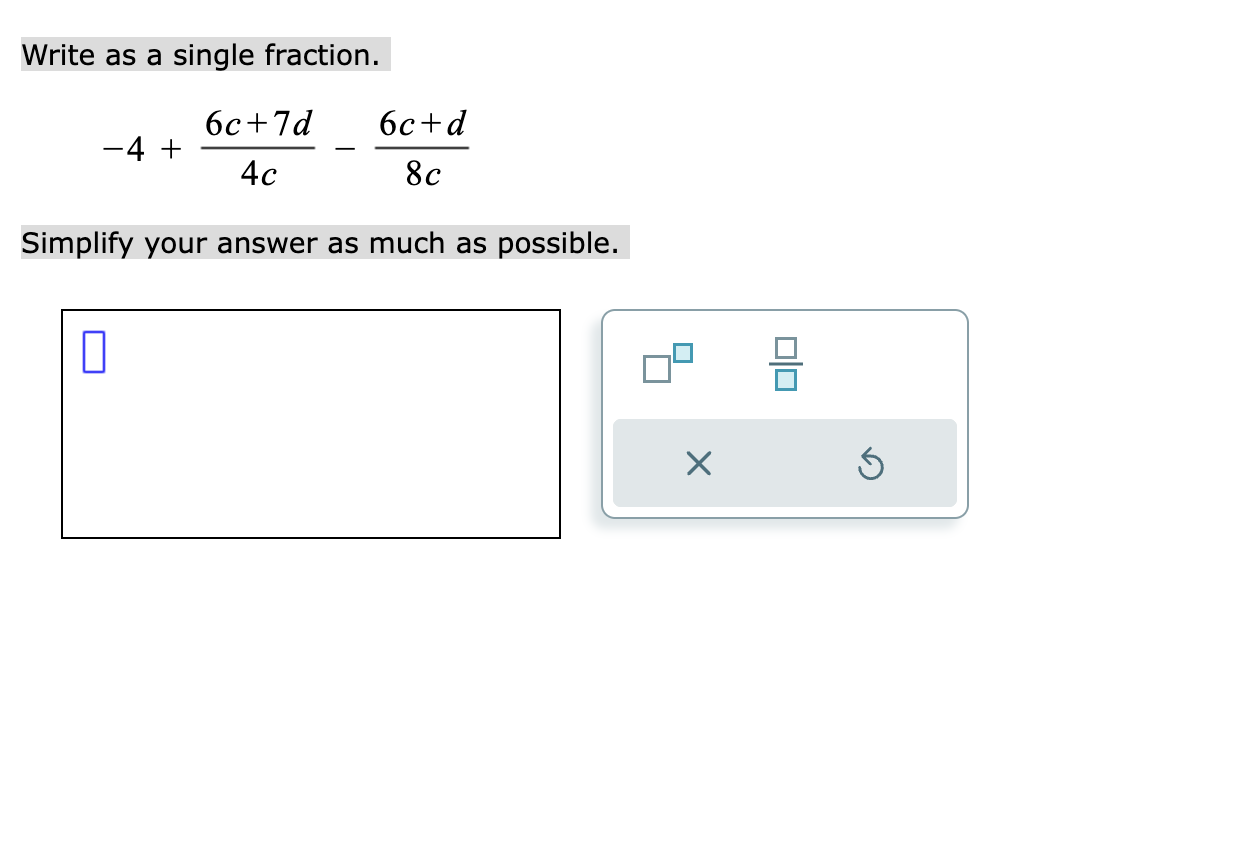Click the gray toolbar row holding X and undo

click(785, 462)
